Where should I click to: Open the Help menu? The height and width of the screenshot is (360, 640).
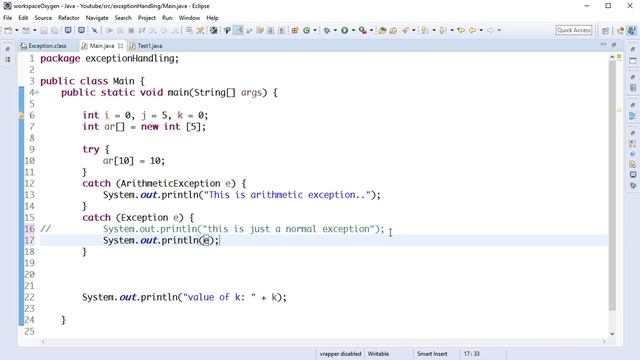tap(212, 18)
